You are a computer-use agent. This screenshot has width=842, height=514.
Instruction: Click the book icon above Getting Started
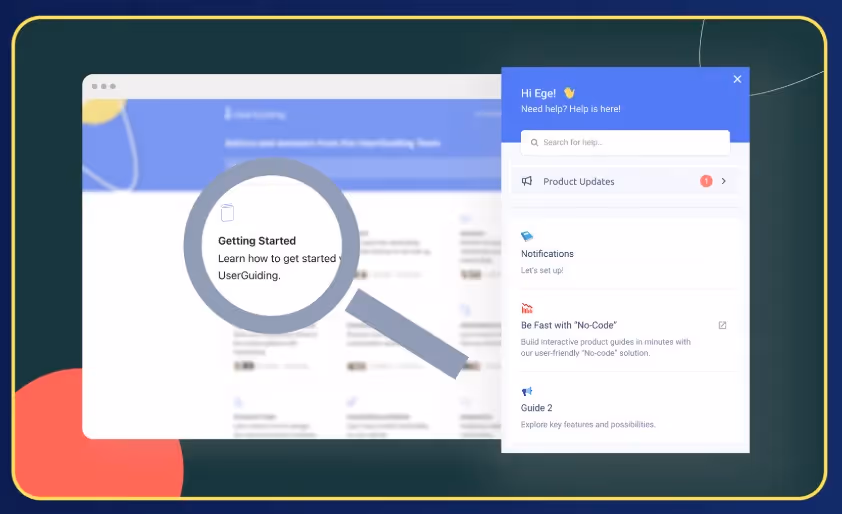coord(228,213)
